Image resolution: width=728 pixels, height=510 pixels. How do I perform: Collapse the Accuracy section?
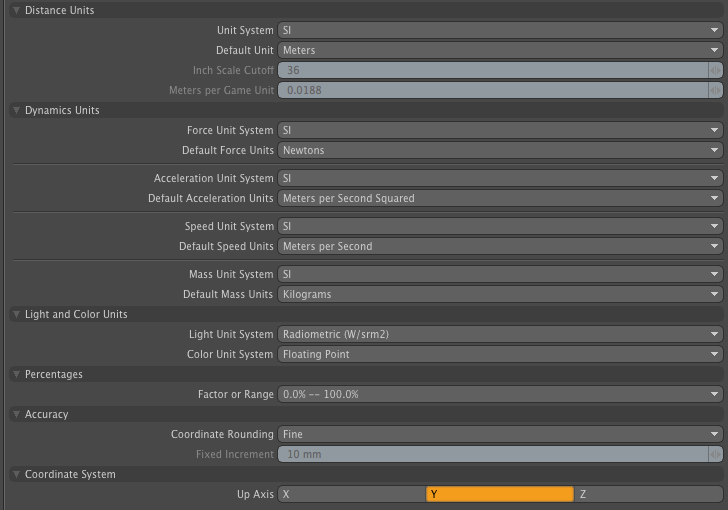(x=16, y=414)
